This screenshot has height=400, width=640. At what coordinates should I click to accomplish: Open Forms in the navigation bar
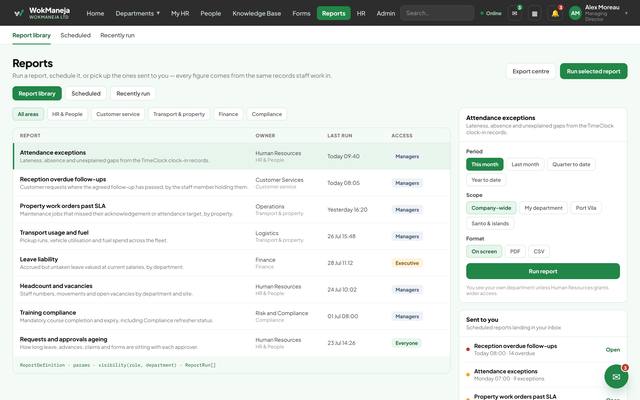pyautogui.click(x=301, y=13)
